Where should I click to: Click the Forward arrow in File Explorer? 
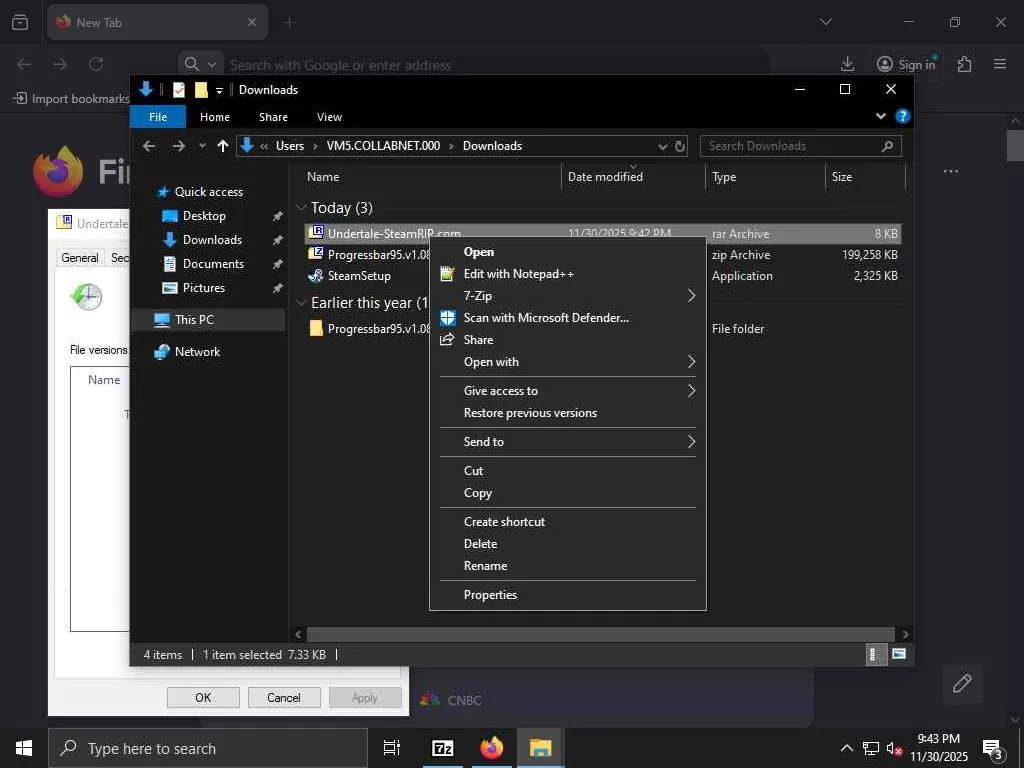[178, 146]
